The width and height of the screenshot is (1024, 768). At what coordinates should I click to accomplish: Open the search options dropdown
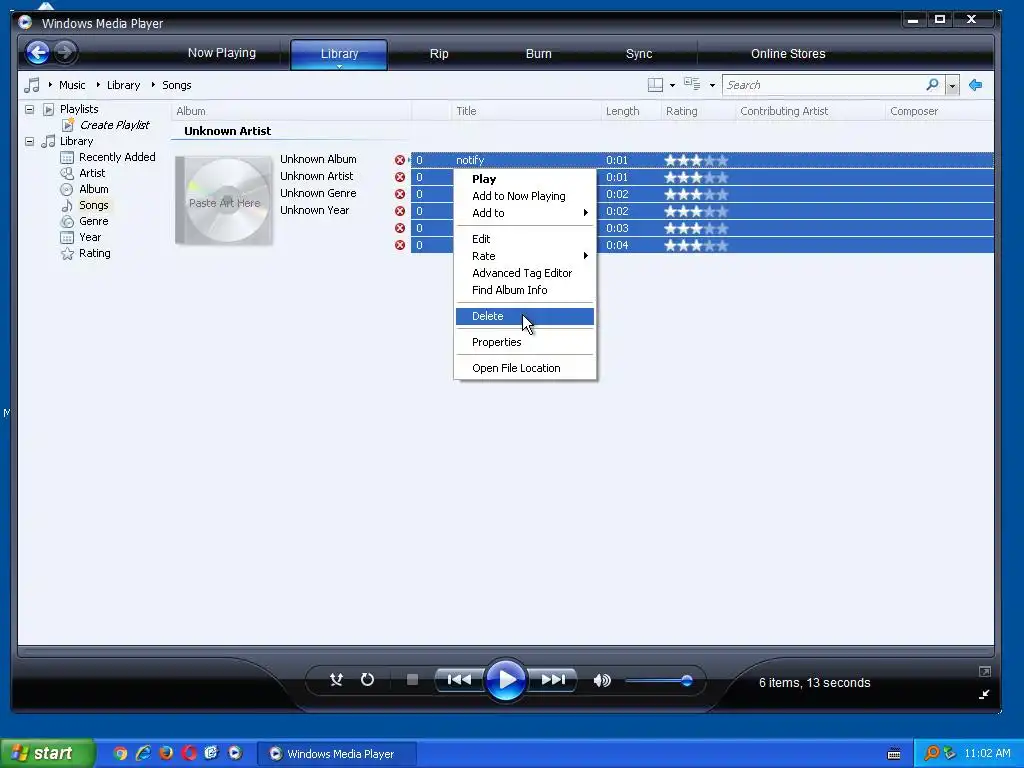pos(952,86)
